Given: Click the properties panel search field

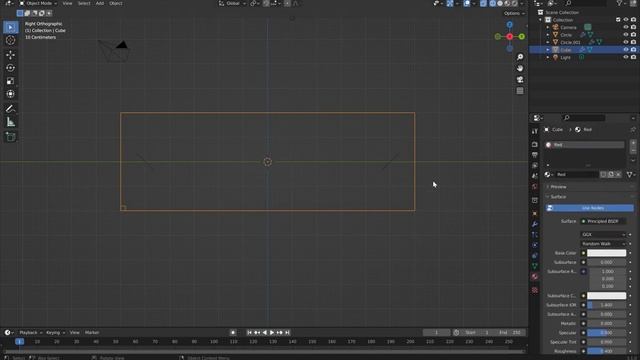Looking at the screenshot, I should tap(584, 118).
